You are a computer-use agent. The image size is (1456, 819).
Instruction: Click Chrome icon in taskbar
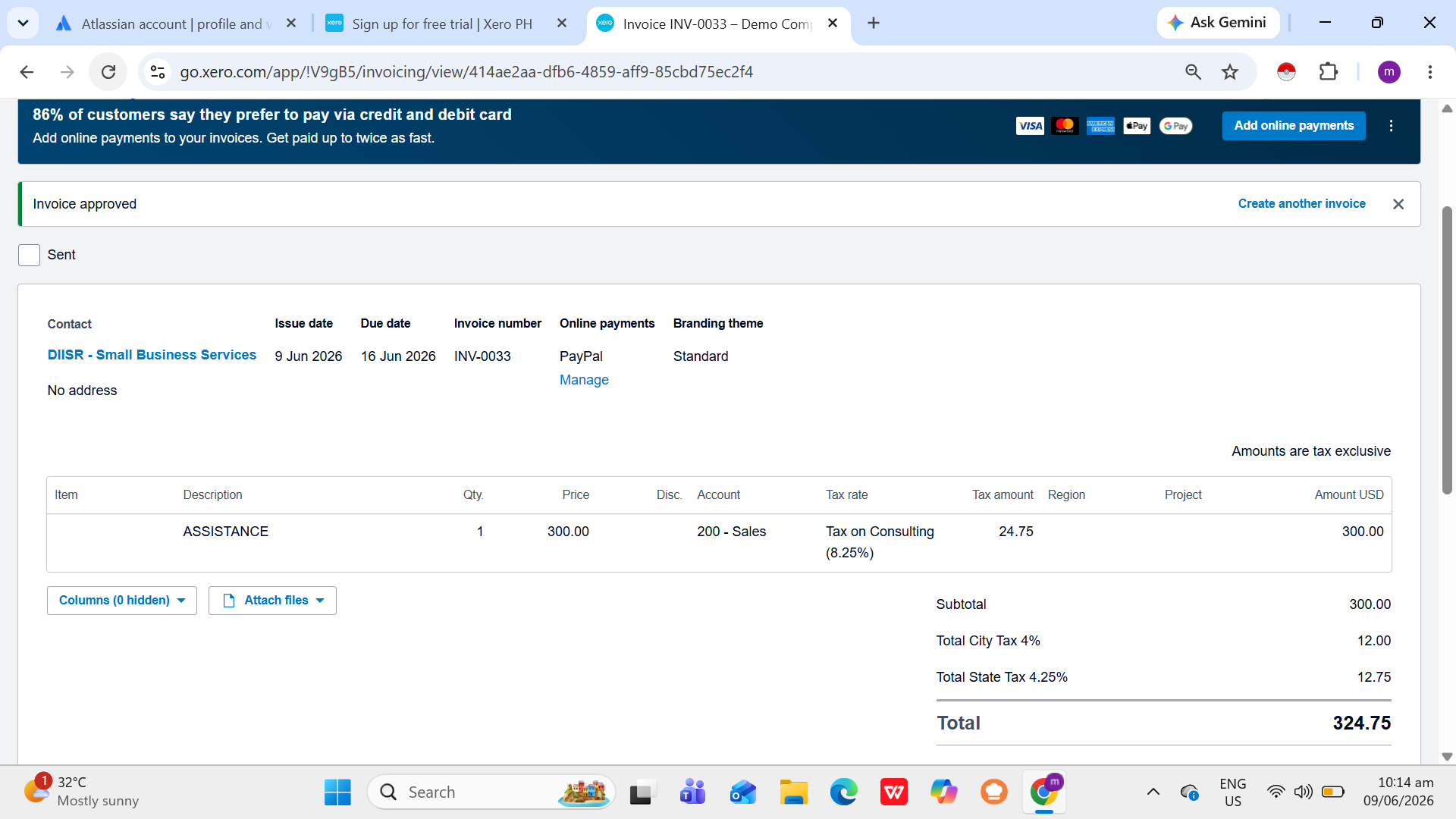(1044, 792)
